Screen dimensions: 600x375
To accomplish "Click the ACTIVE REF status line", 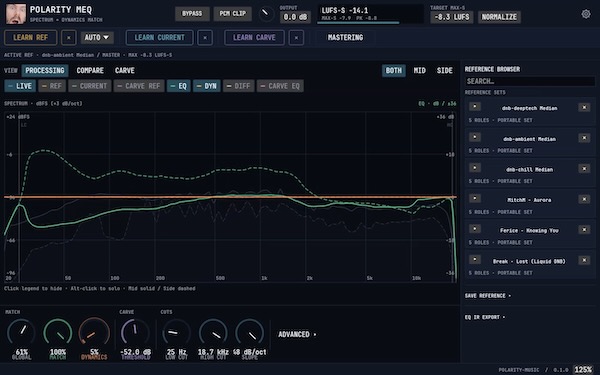I will [x=88, y=55].
